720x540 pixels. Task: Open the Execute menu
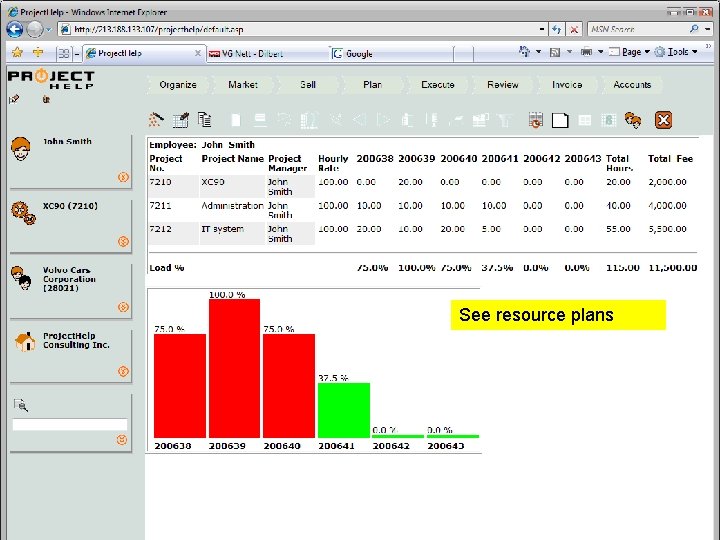click(438, 84)
